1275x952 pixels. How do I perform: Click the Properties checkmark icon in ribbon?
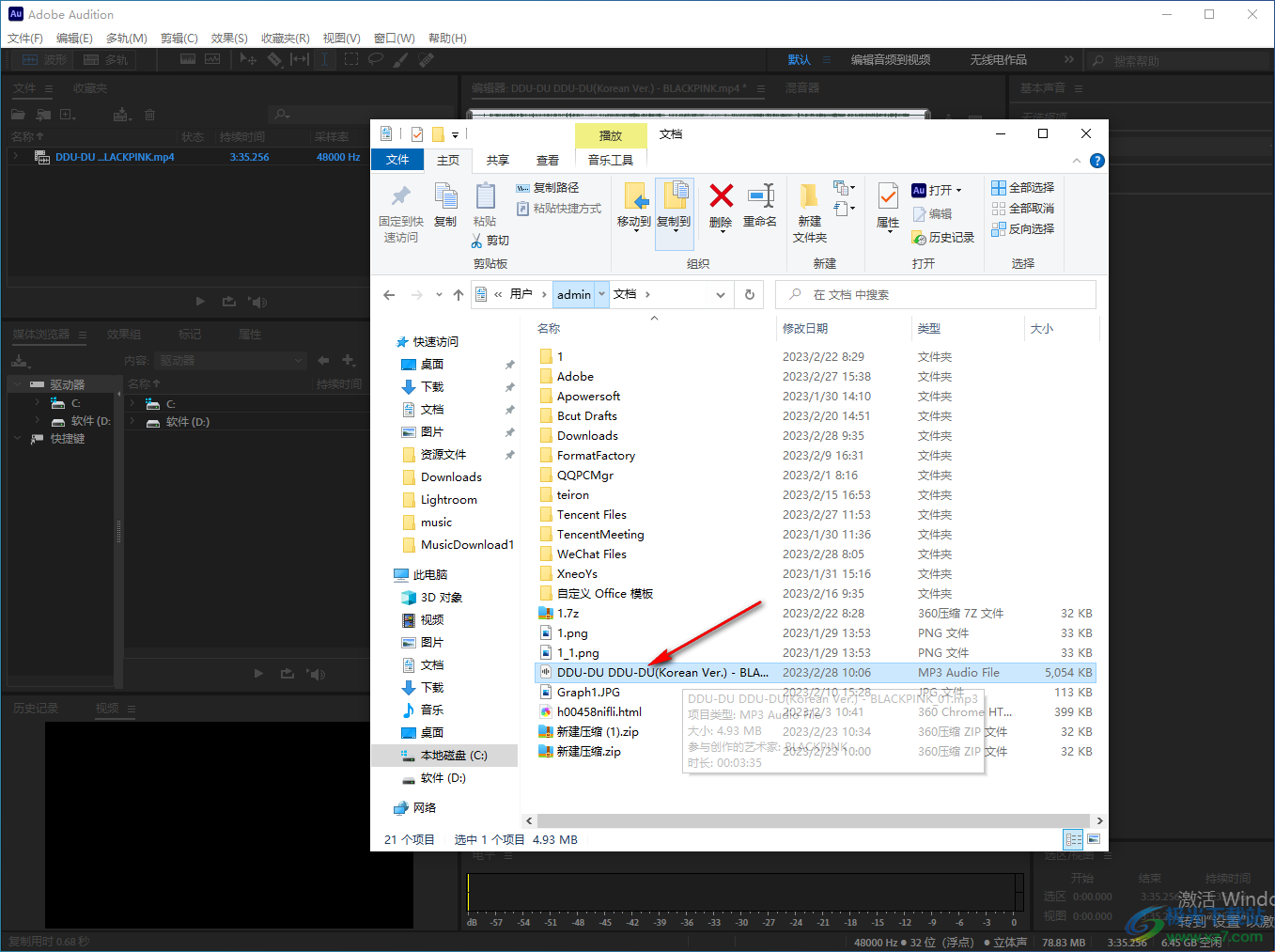(888, 195)
